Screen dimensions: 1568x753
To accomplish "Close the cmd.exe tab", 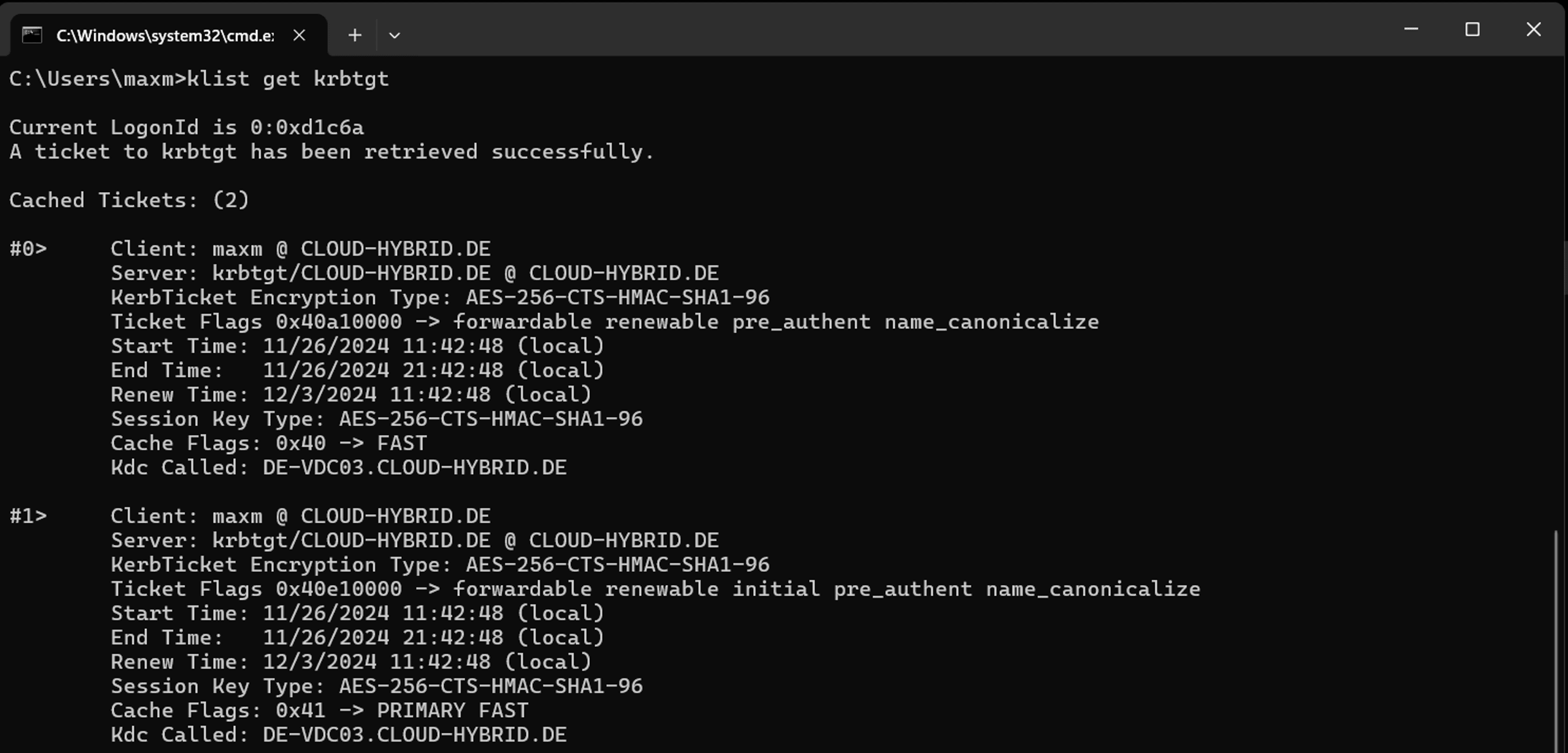I will click(299, 35).
